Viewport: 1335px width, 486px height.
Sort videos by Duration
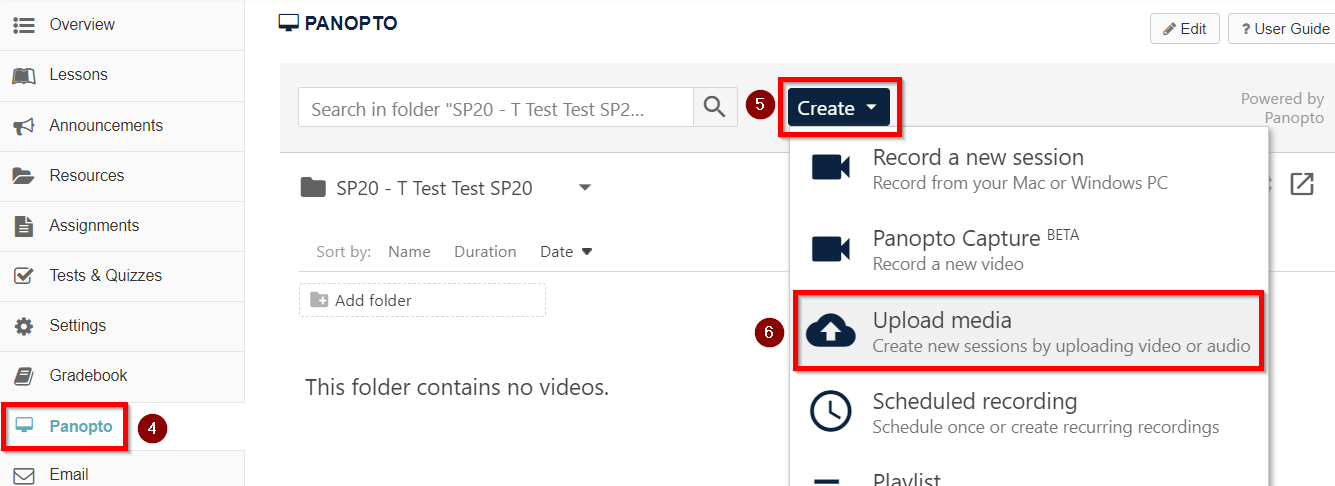pos(485,252)
